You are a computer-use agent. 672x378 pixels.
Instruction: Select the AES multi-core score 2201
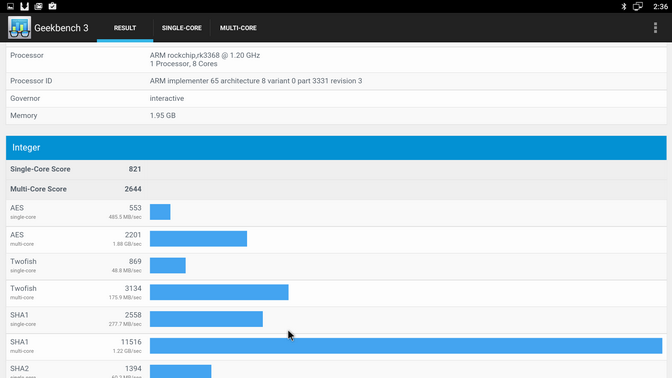point(133,235)
